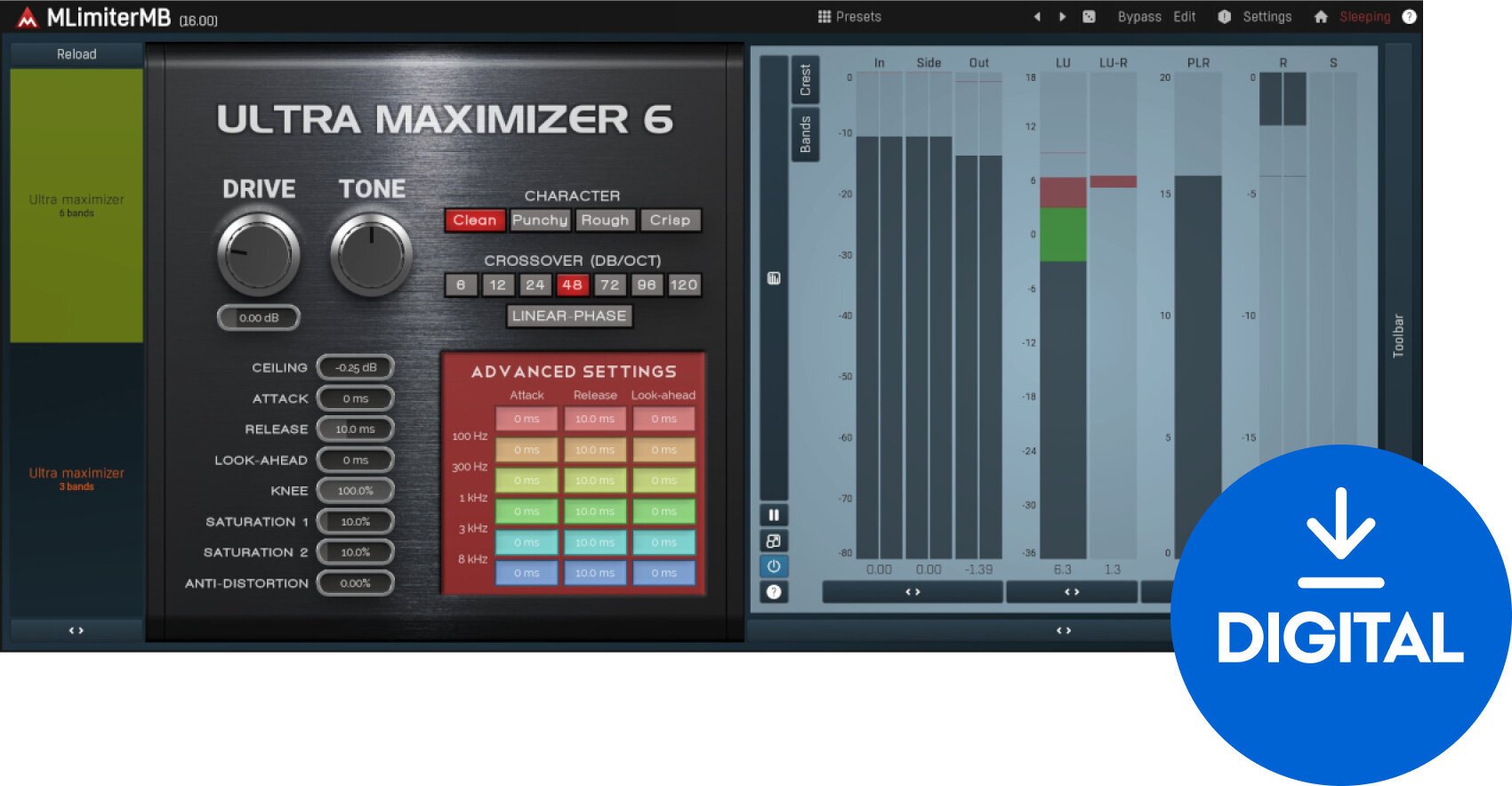Select Clean character
Viewport: 1512px width, 786px height.
(x=475, y=220)
